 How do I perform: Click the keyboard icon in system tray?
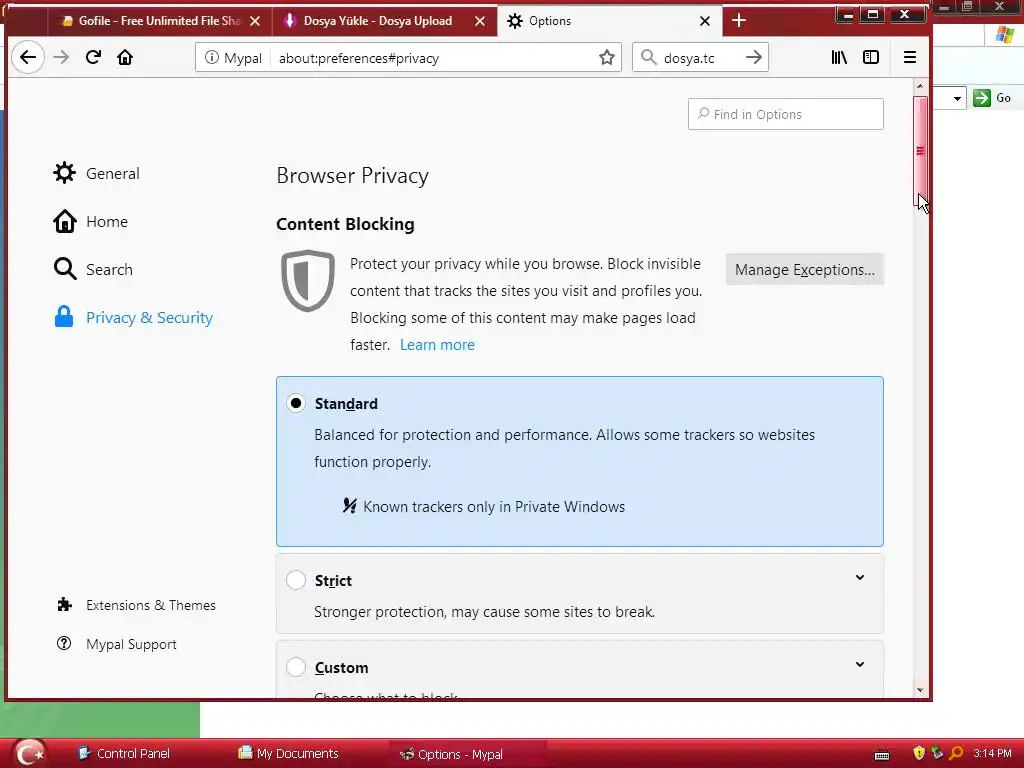(882, 756)
